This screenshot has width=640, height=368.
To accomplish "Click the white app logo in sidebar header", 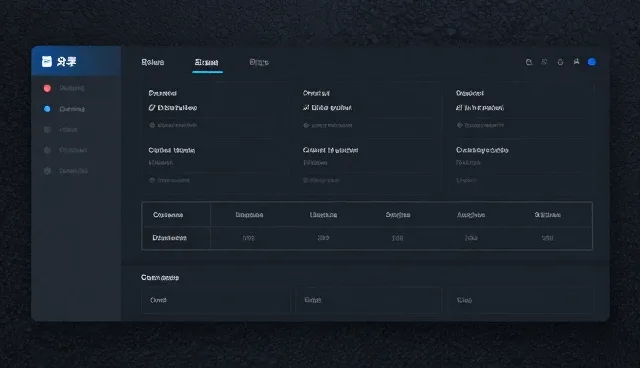I will [47, 62].
